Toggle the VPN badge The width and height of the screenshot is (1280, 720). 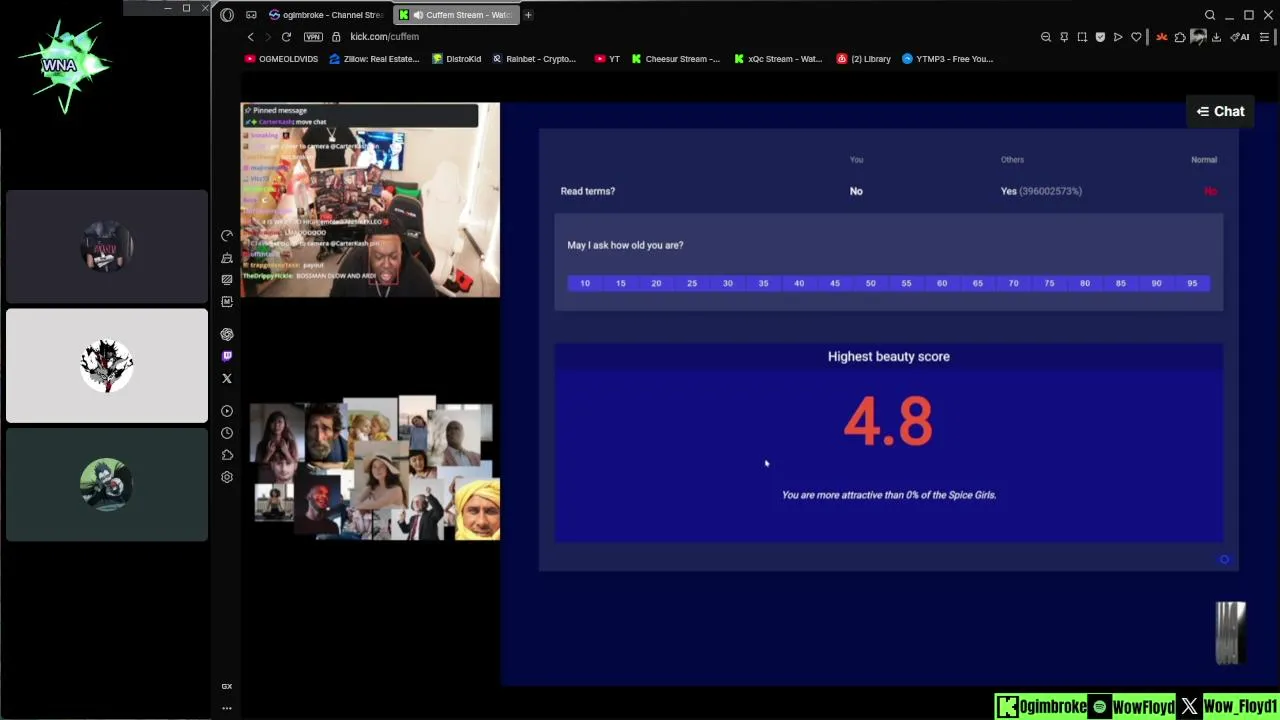pyautogui.click(x=313, y=37)
